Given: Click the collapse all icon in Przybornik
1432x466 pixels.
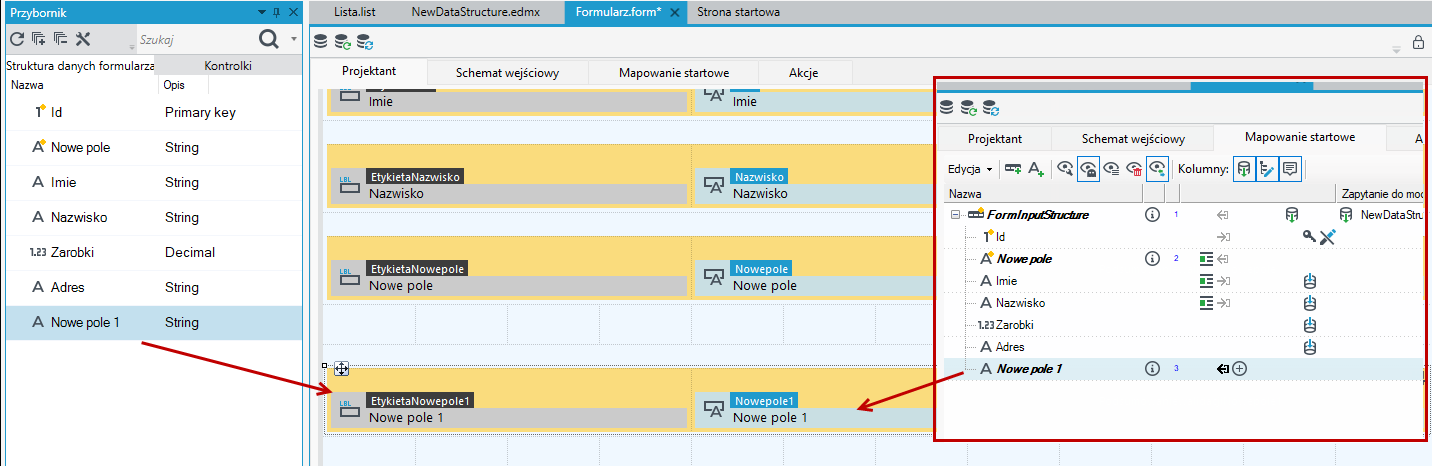Looking at the screenshot, I should pyautogui.click(x=60, y=39).
